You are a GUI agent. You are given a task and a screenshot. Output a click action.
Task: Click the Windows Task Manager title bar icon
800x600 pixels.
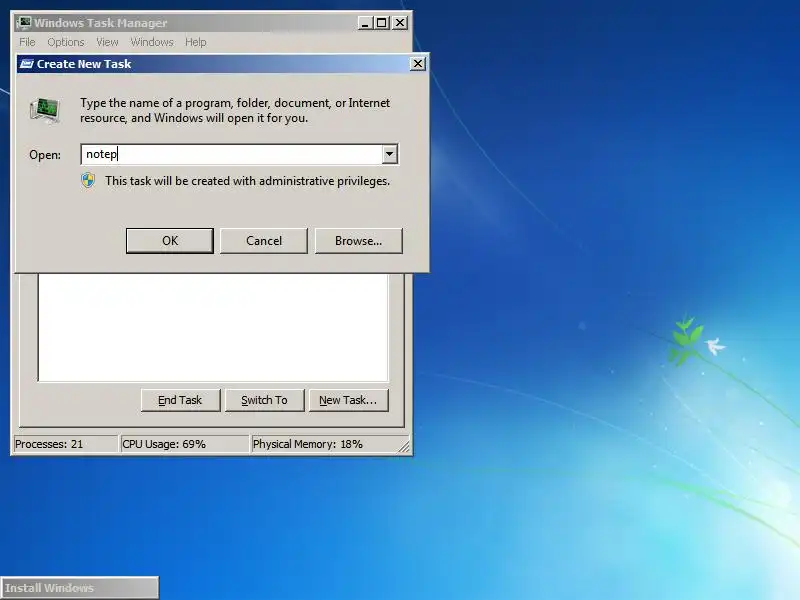[23, 23]
